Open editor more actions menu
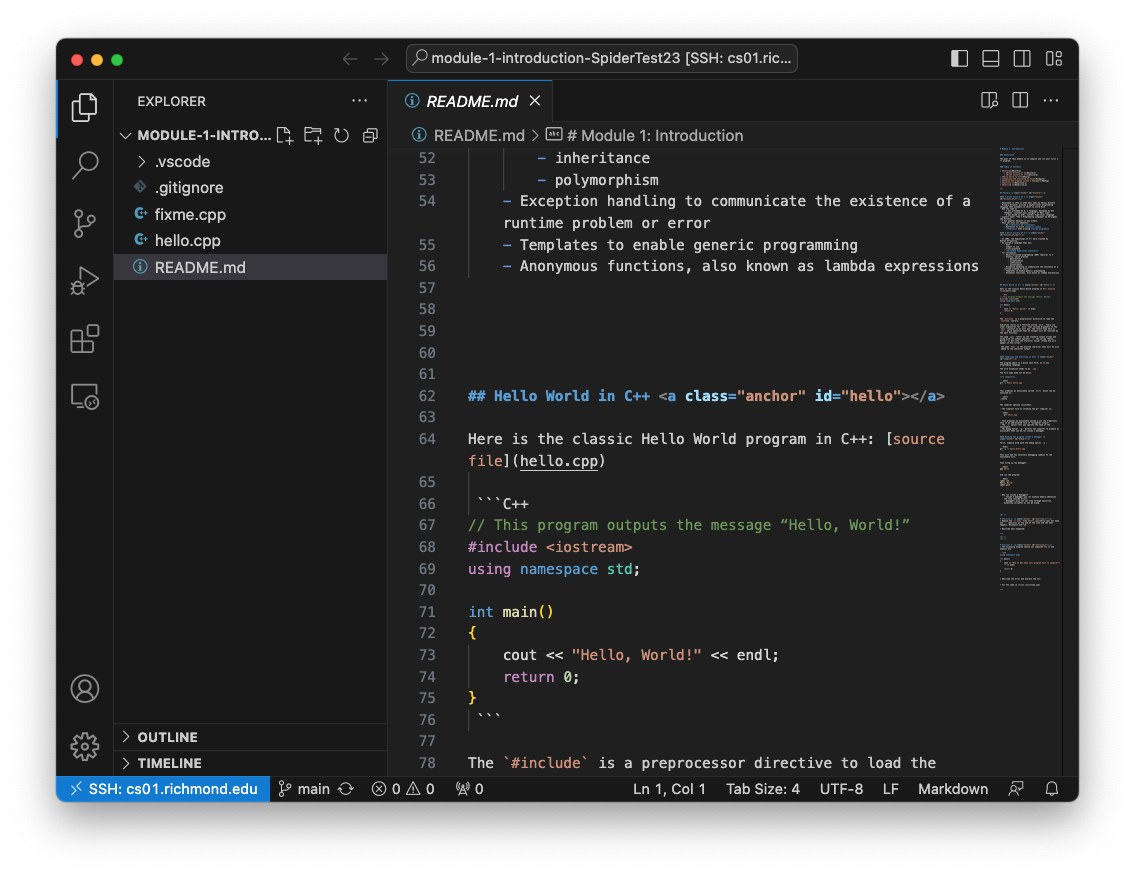The image size is (1135, 876). (1051, 101)
